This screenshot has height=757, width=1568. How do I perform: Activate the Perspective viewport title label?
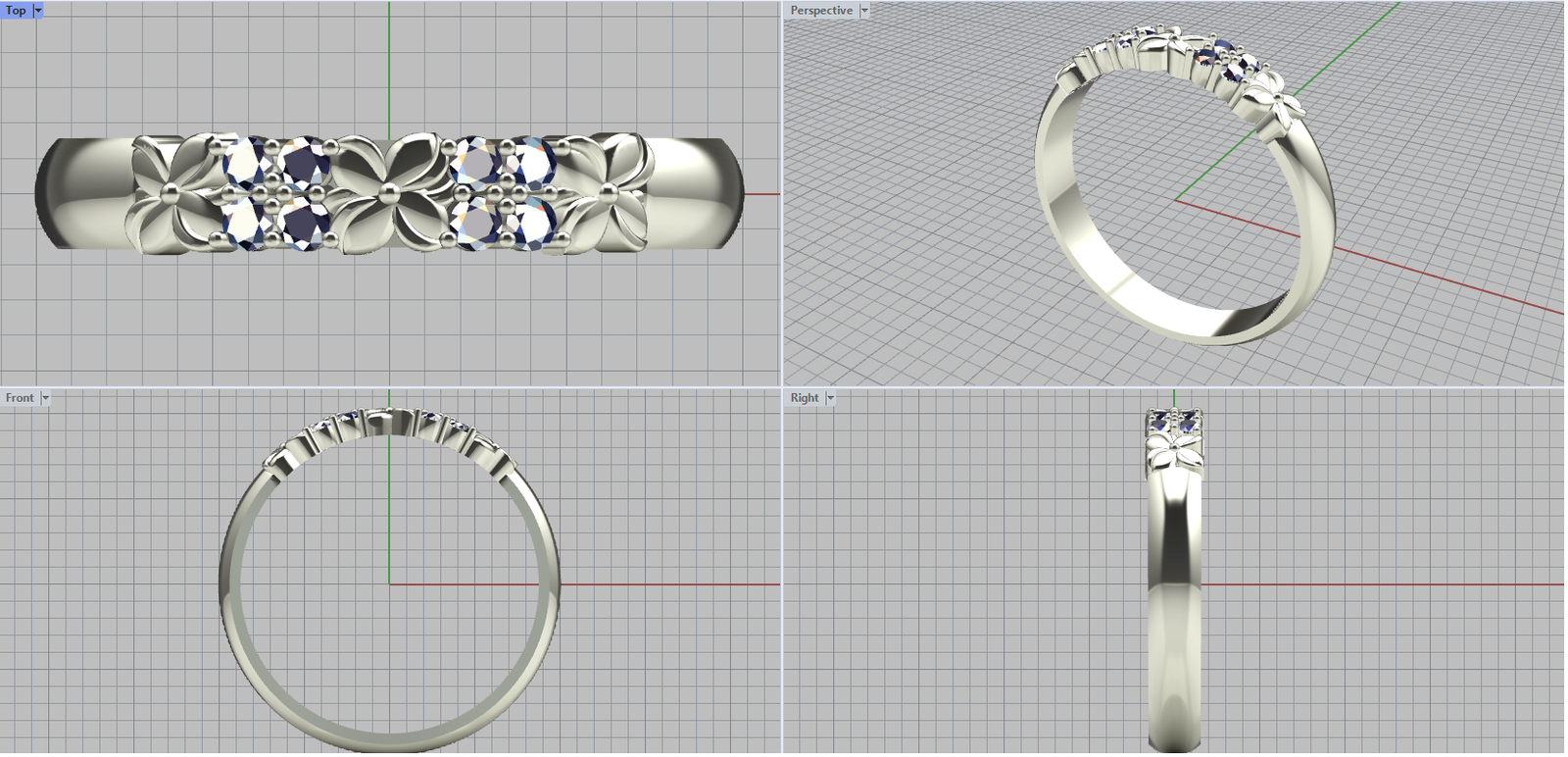tap(821, 11)
